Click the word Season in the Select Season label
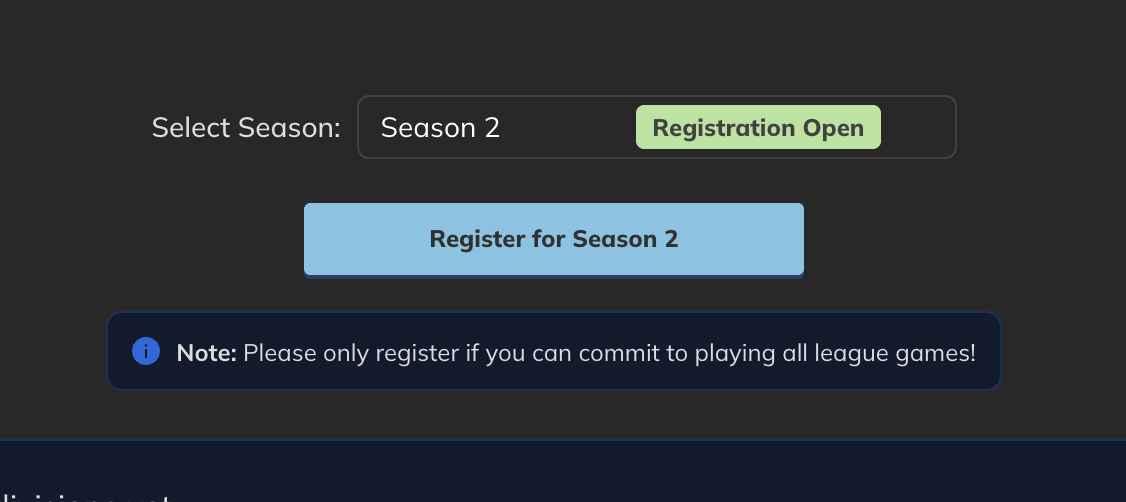Viewport: 1126px width, 502px height. point(288,128)
